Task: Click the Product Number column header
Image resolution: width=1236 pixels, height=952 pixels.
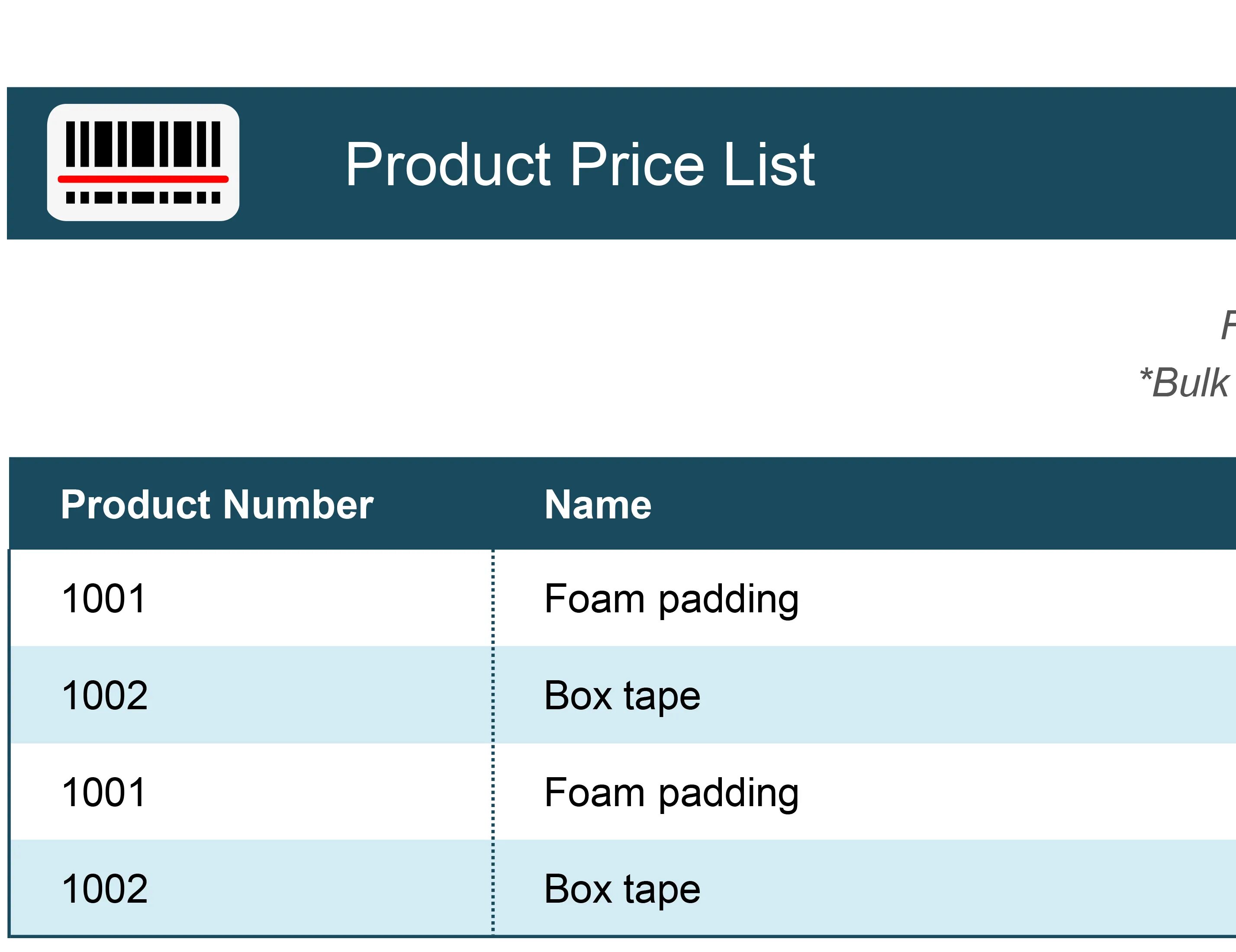Action: point(217,504)
